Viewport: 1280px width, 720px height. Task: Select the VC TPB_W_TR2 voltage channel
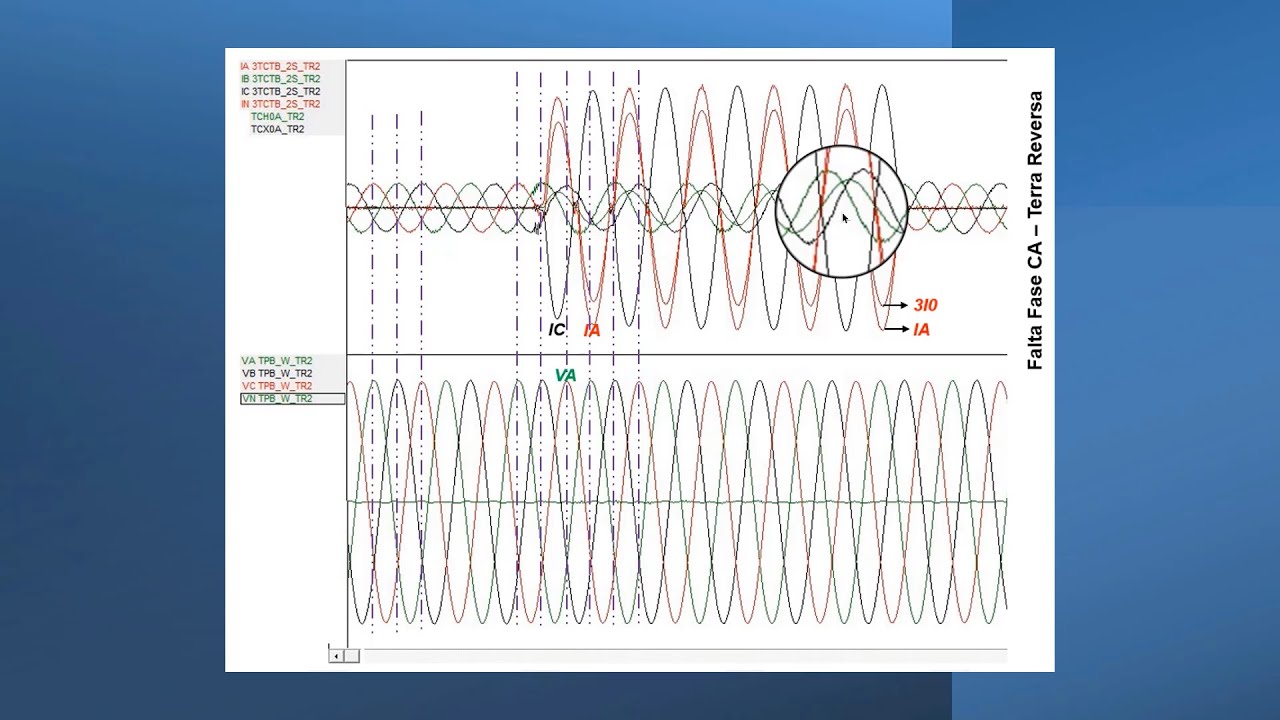pyautogui.click(x=277, y=386)
